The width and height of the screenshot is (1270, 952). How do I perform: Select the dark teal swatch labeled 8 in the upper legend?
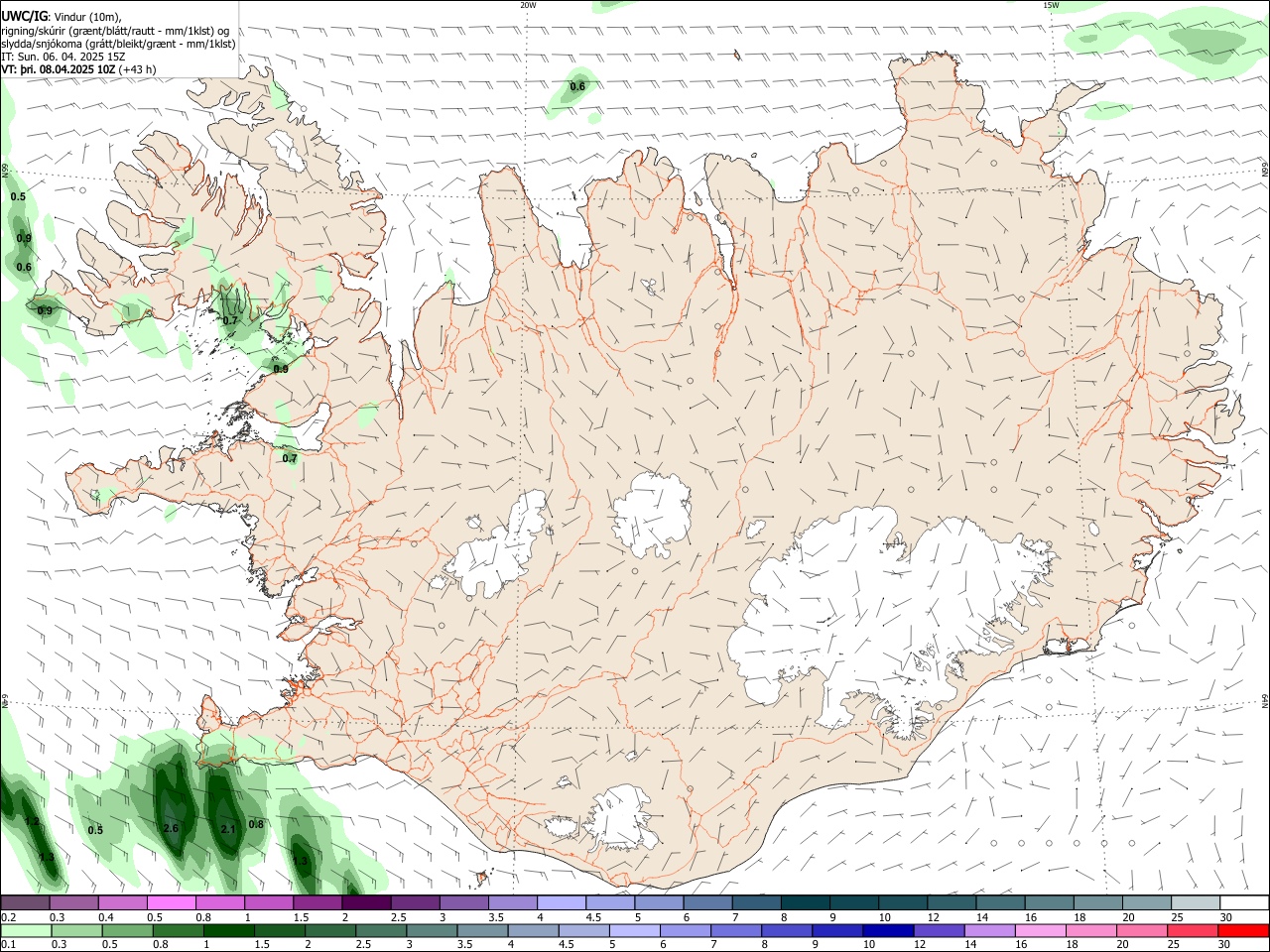(x=805, y=903)
